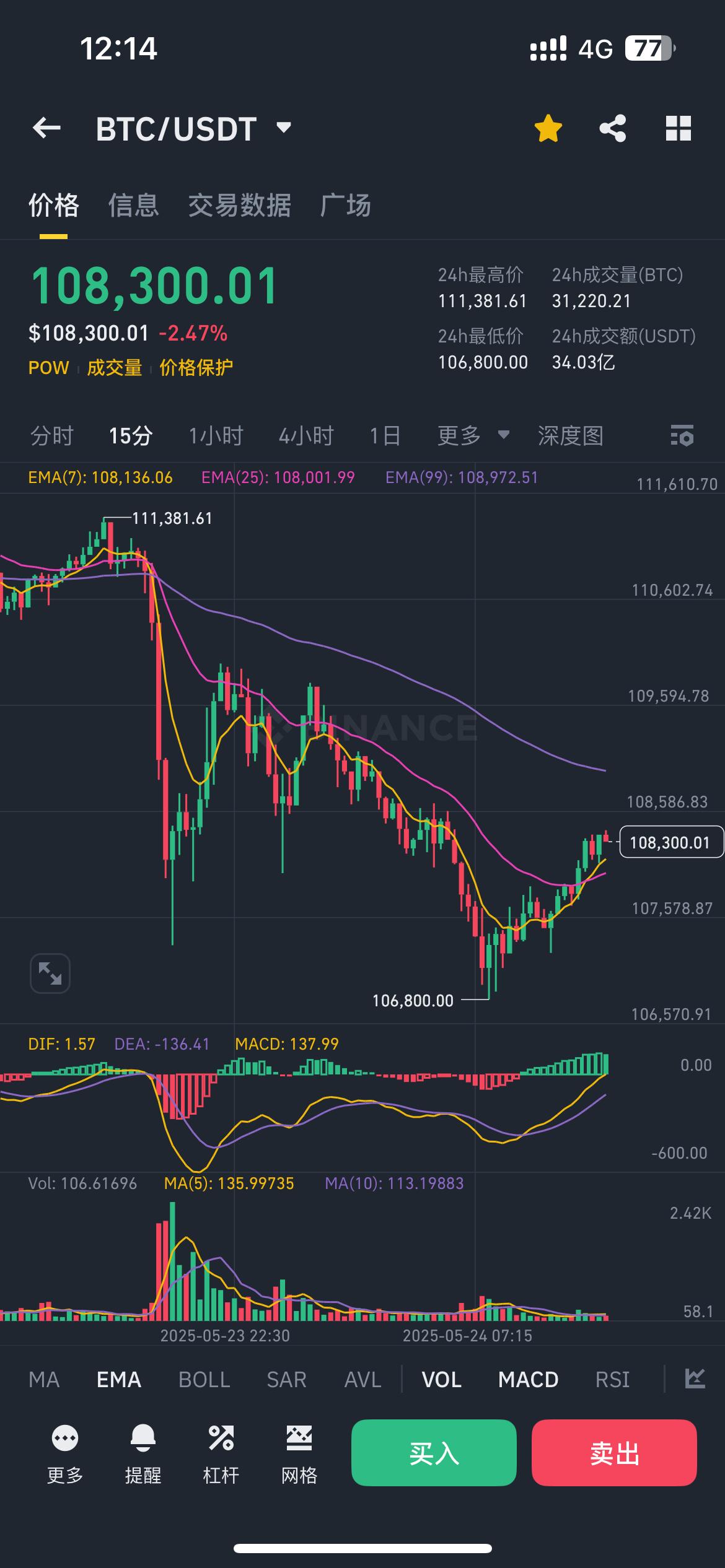Tap the 更多 three-dots icon at bottom

click(x=65, y=1438)
